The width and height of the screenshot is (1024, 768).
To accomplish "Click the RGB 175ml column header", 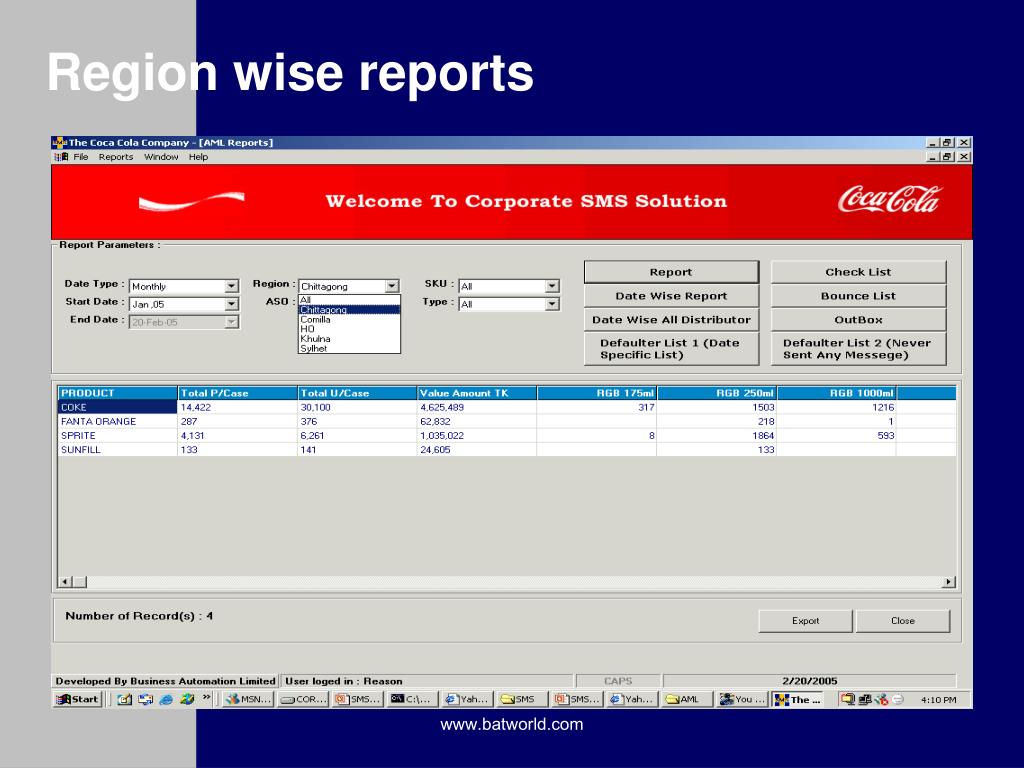I will point(597,393).
